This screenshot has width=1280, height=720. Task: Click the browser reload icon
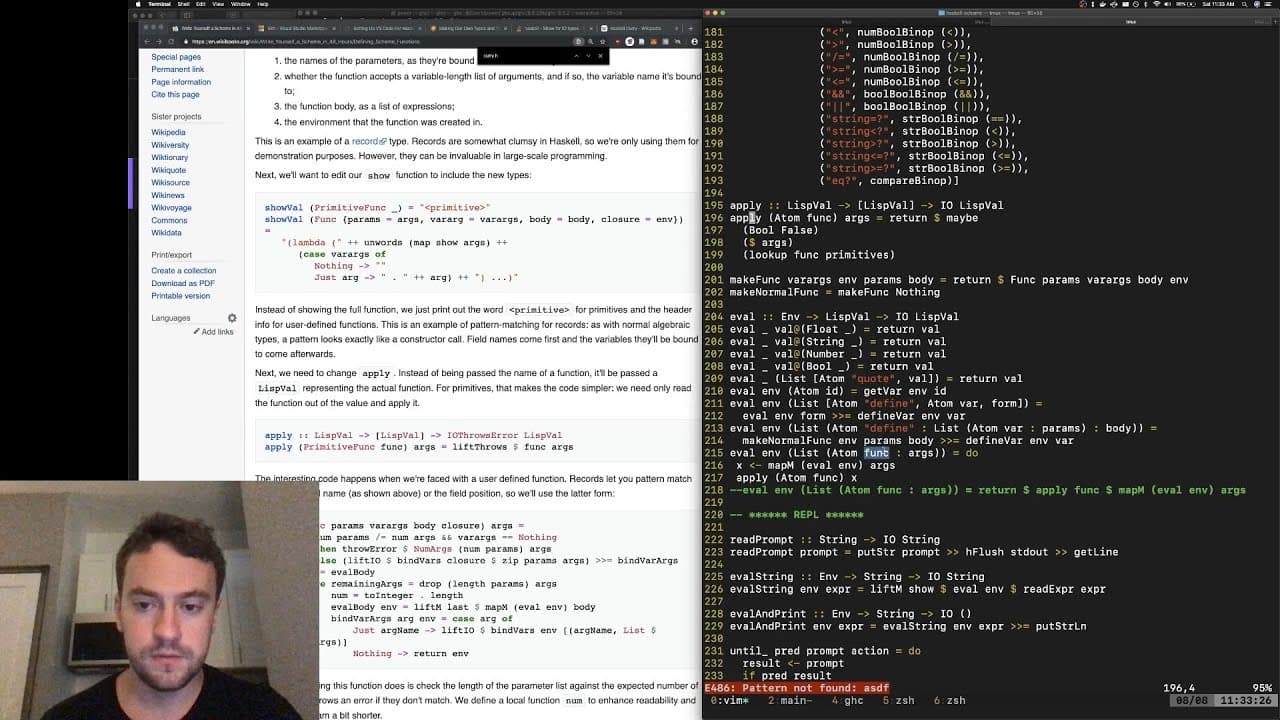coord(171,41)
